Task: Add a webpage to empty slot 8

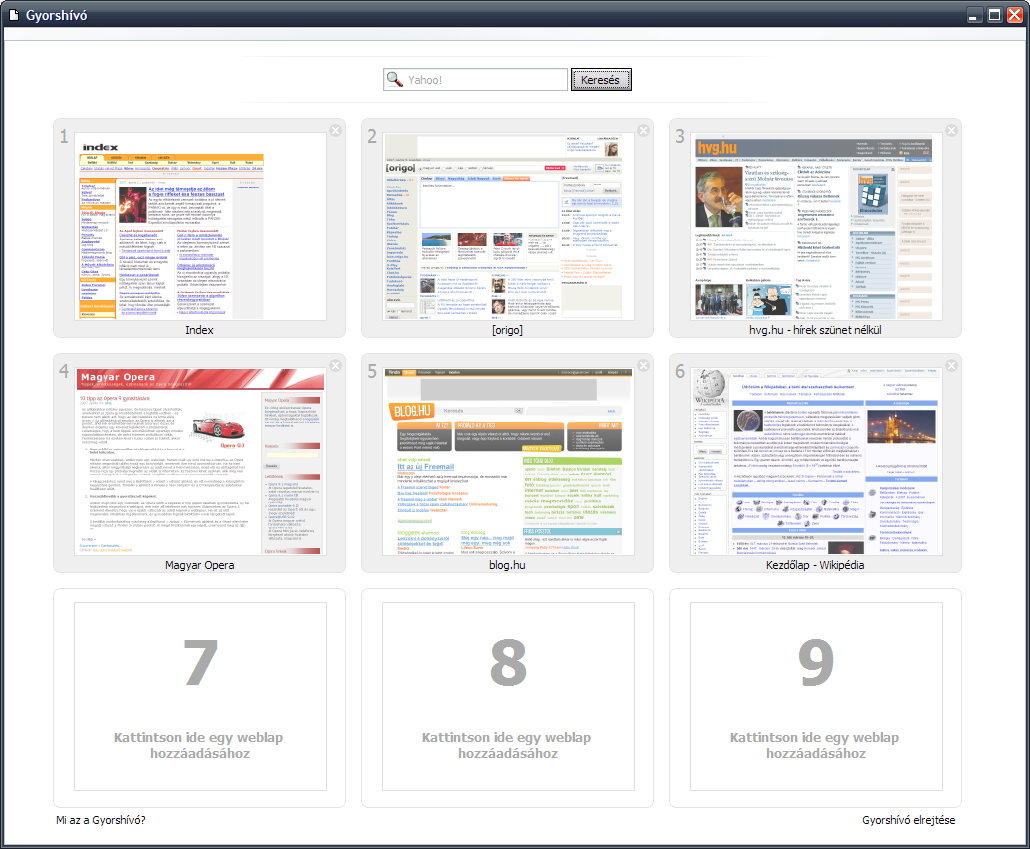Action: point(508,697)
